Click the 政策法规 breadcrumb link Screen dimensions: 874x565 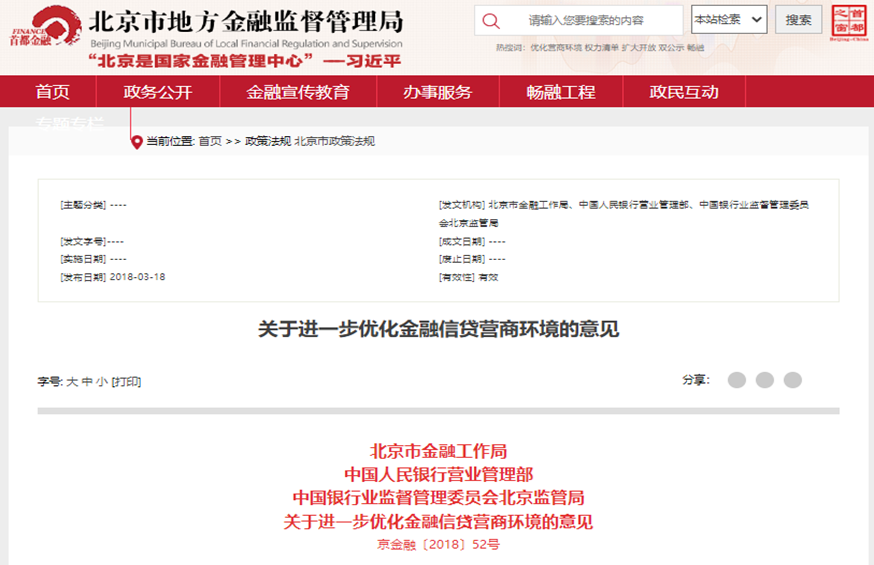268,142
